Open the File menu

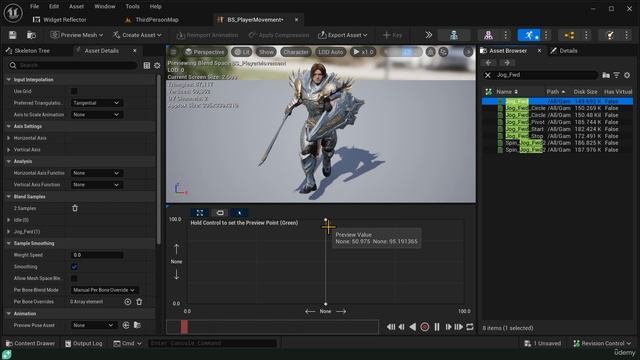(35, 7)
